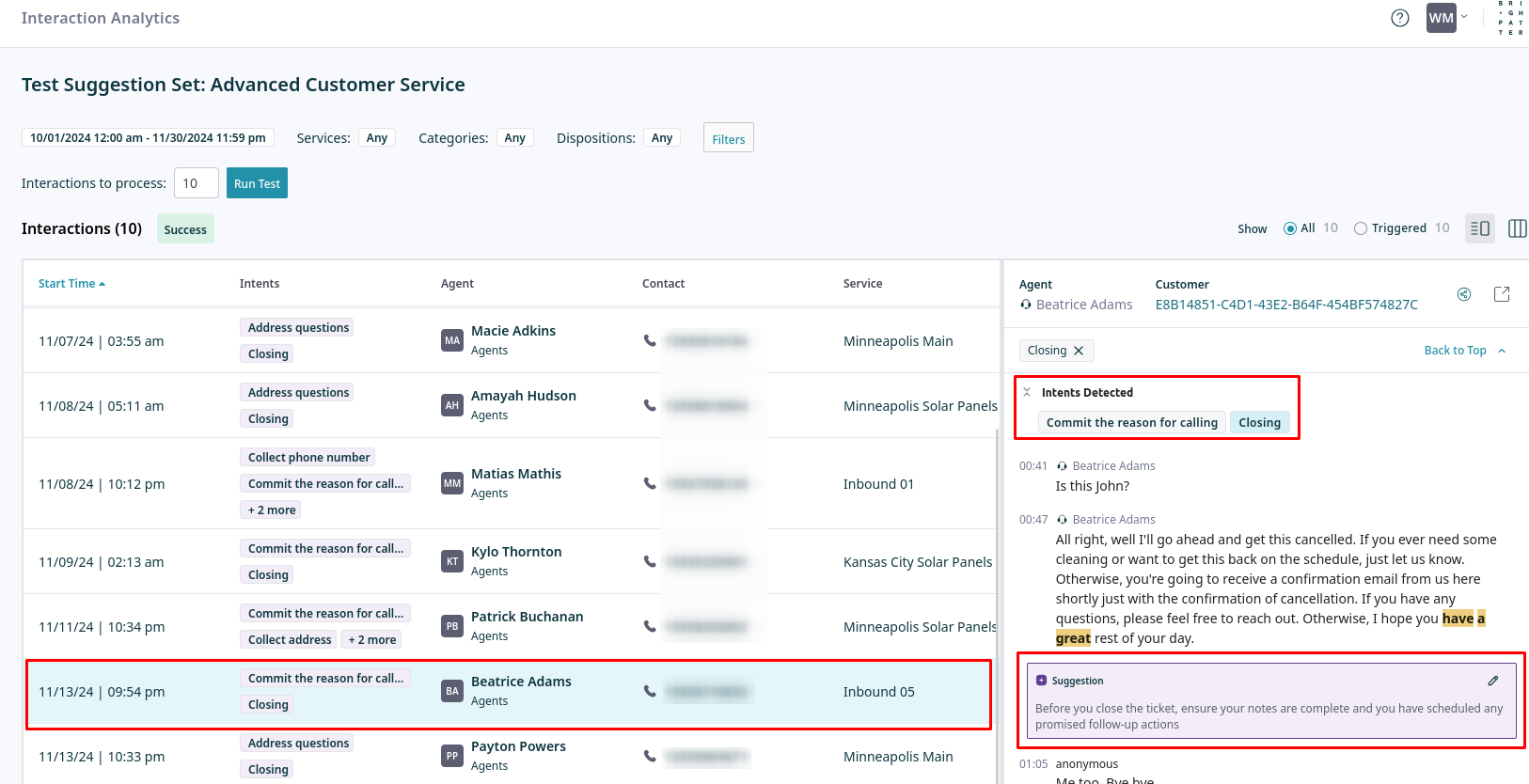Open interaction in new window icon
Image resolution: width=1529 pixels, height=784 pixels.
tap(1502, 294)
